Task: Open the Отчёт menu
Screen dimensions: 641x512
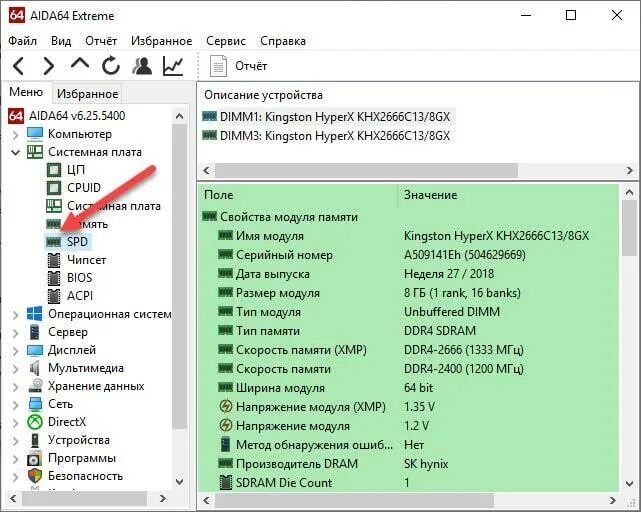Action: 101,41
